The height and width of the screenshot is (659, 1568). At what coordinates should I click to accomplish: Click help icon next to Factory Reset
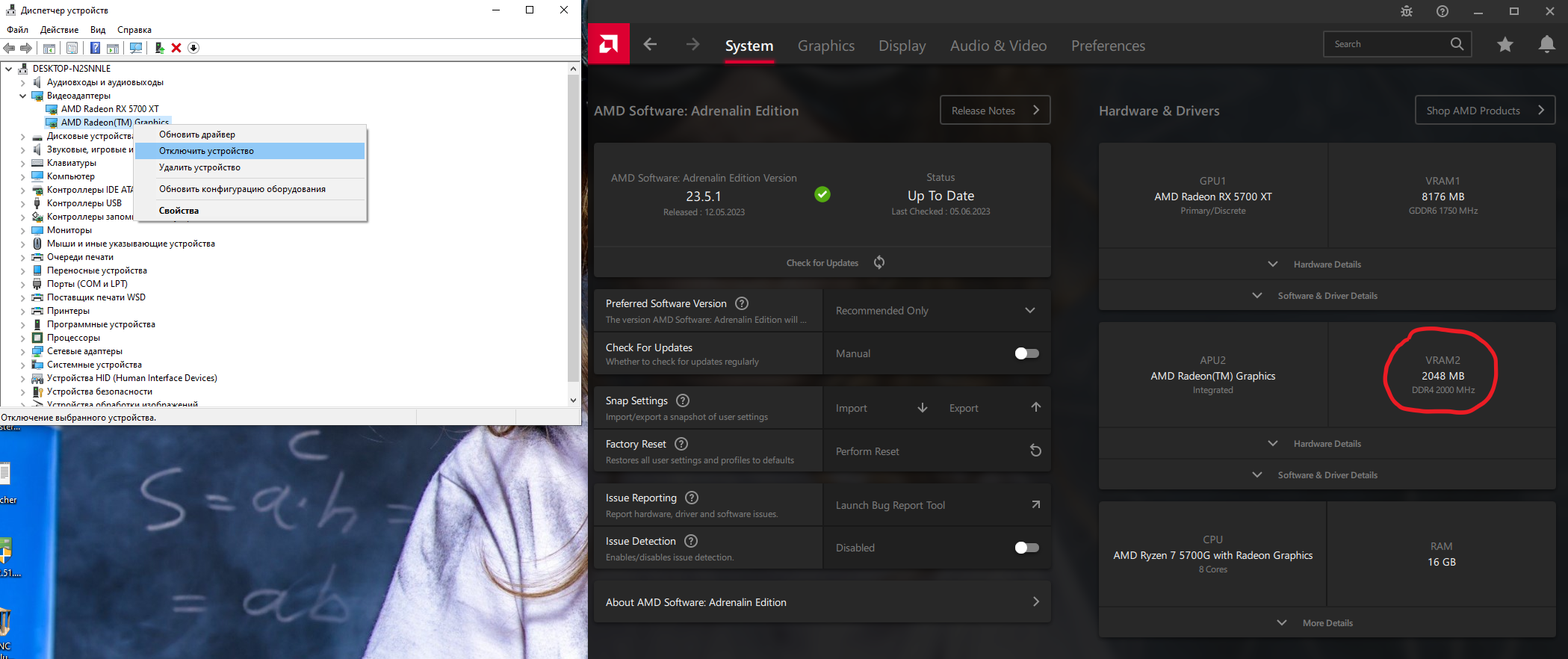[x=681, y=444]
